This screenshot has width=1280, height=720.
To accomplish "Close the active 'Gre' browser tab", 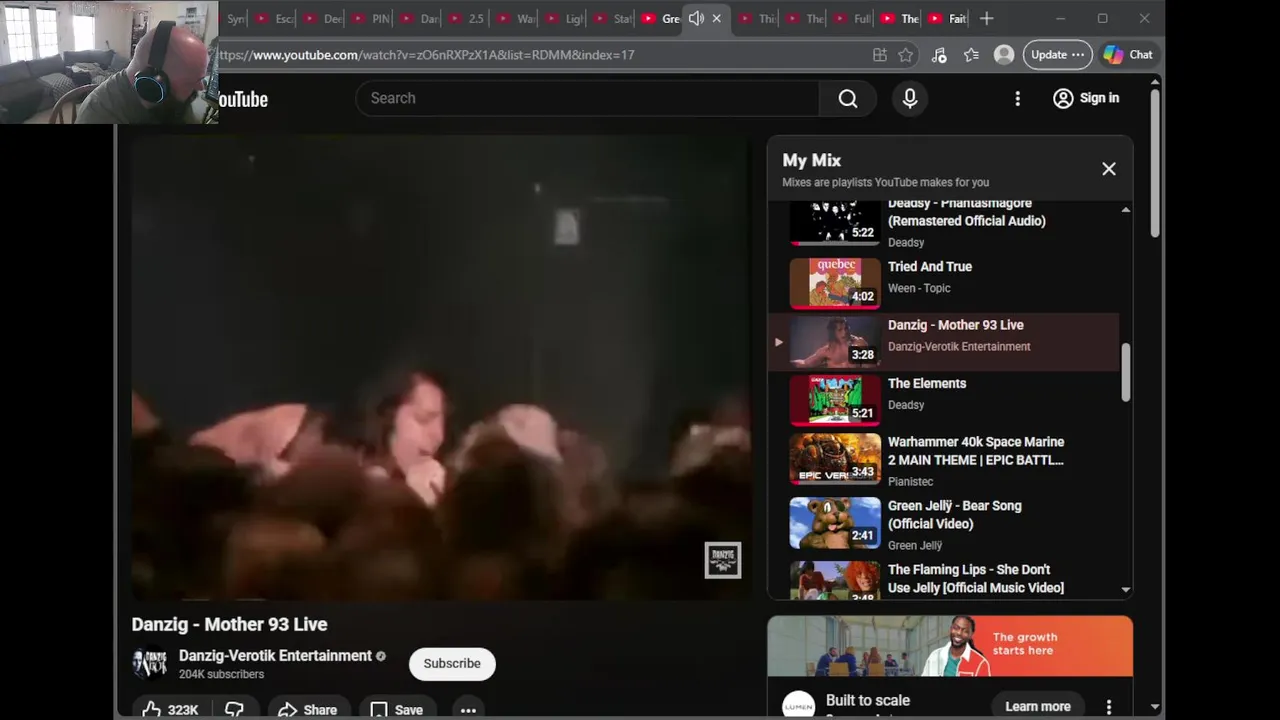I will 716,18.
